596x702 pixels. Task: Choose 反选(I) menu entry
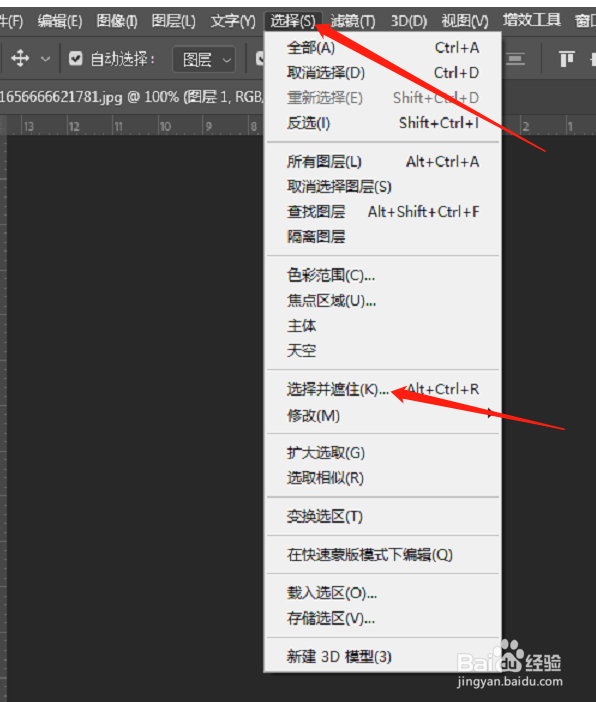383,123
